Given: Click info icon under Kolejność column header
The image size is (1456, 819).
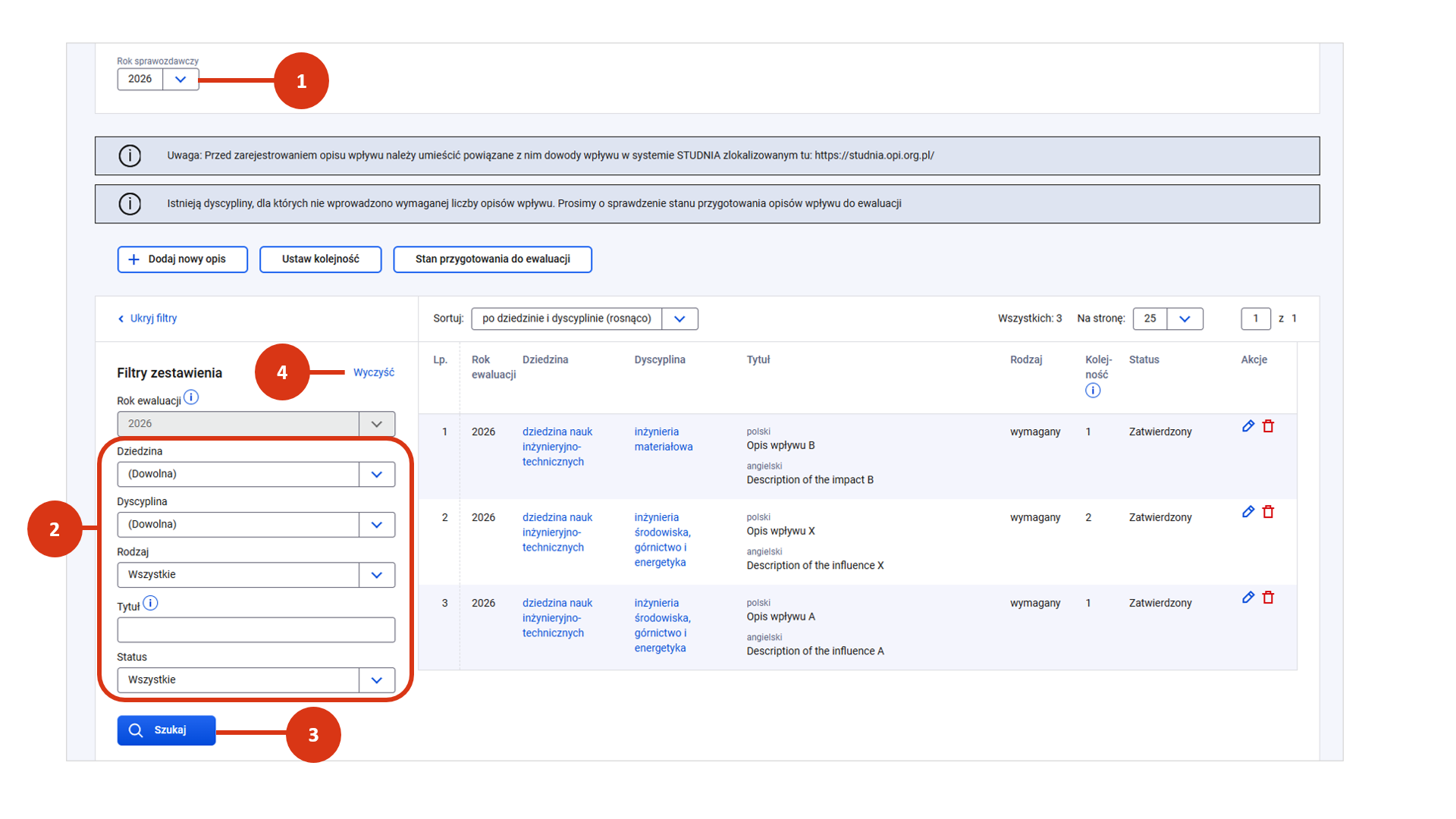Looking at the screenshot, I should click(1092, 391).
